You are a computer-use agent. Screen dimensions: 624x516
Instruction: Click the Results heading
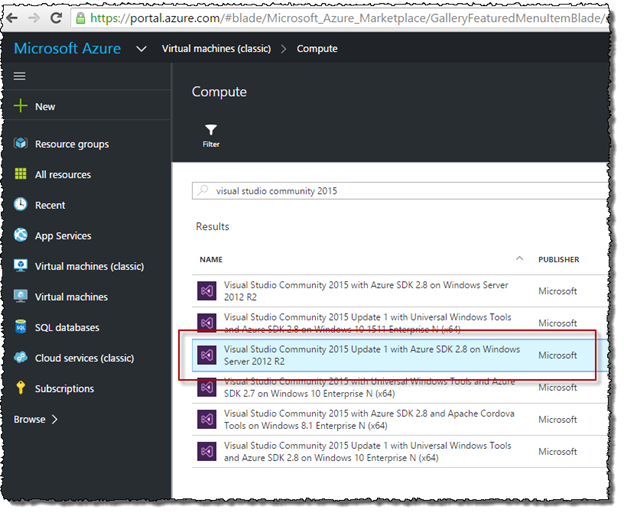[213, 226]
